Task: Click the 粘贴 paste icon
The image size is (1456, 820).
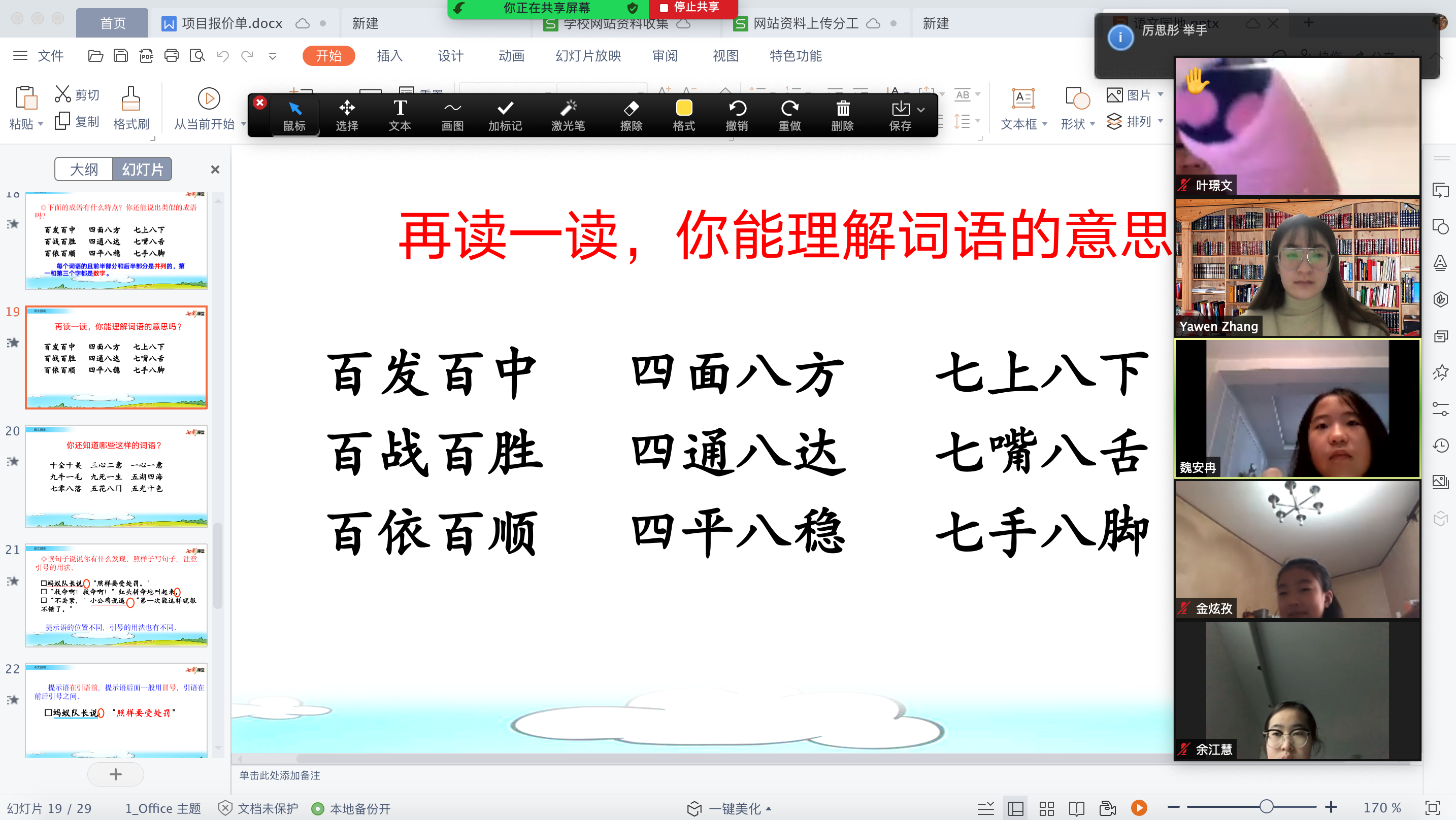Action: pos(25,98)
